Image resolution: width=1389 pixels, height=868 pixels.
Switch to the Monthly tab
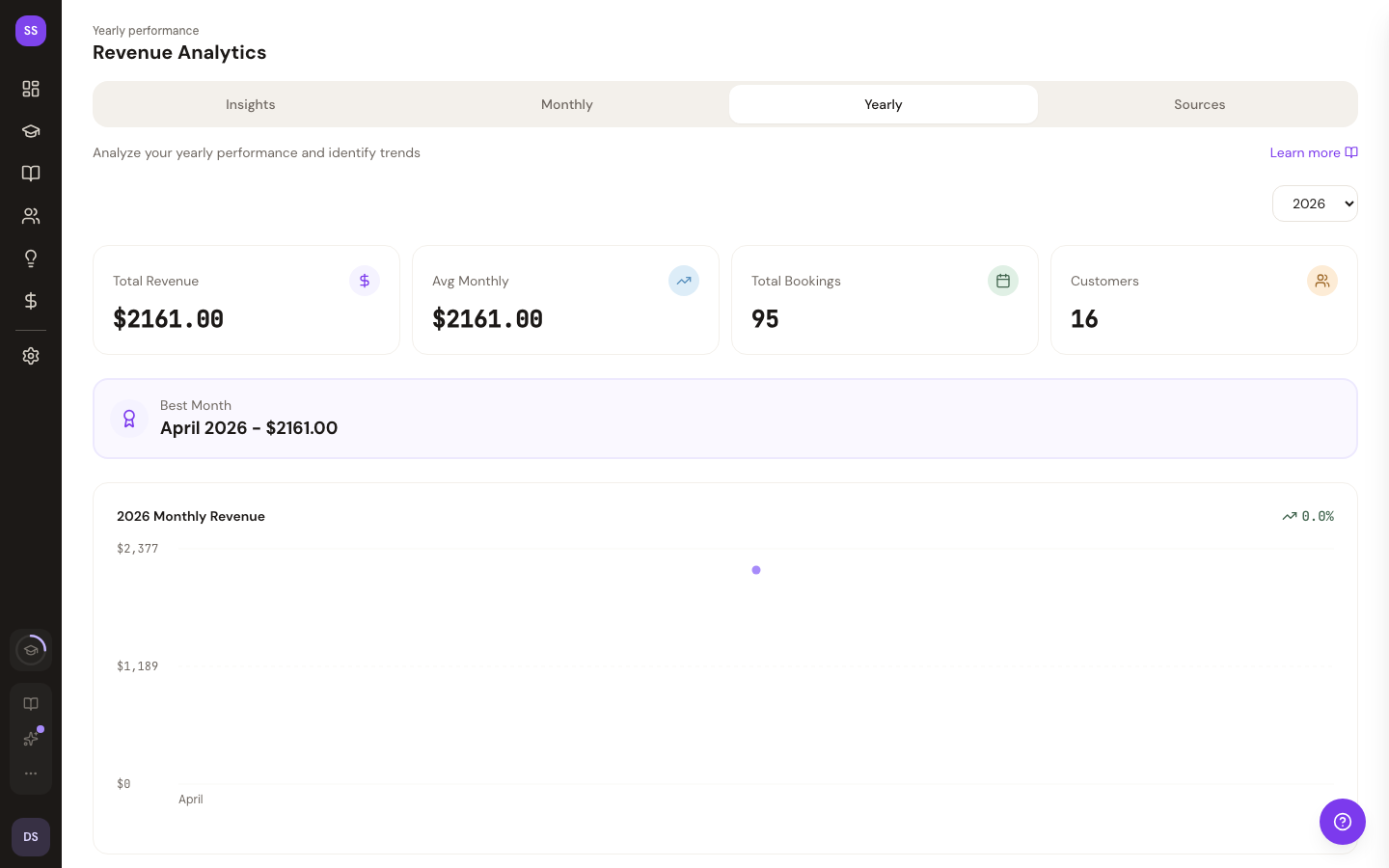pos(566,104)
